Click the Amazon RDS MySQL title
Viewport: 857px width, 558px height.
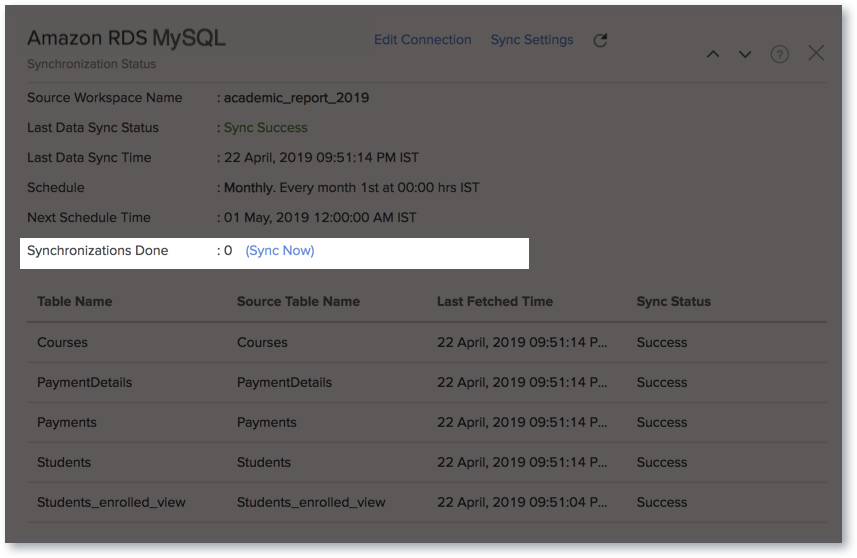(x=126, y=38)
